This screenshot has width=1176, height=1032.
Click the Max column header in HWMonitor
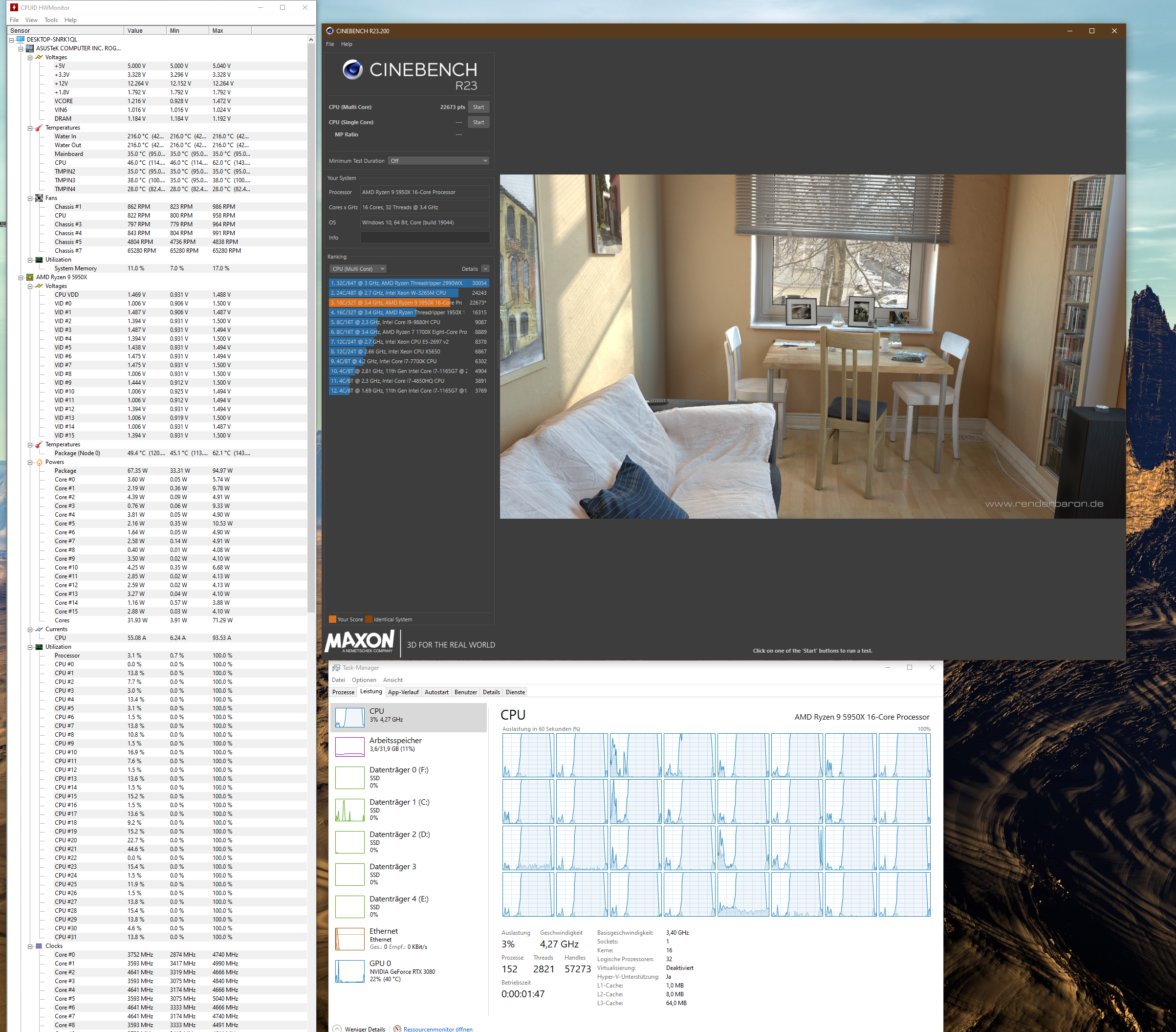pyautogui.click(x=230, y=30)
